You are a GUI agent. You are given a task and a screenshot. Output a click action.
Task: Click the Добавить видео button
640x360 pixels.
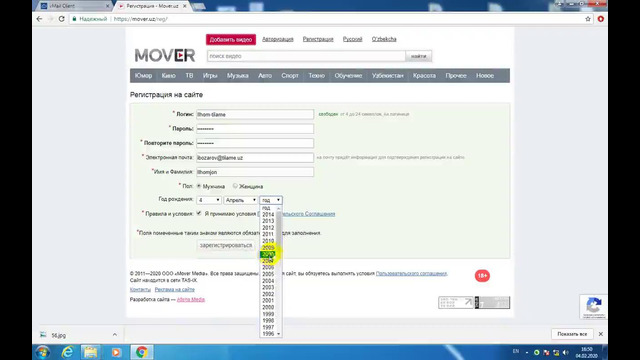coord(231,39)
